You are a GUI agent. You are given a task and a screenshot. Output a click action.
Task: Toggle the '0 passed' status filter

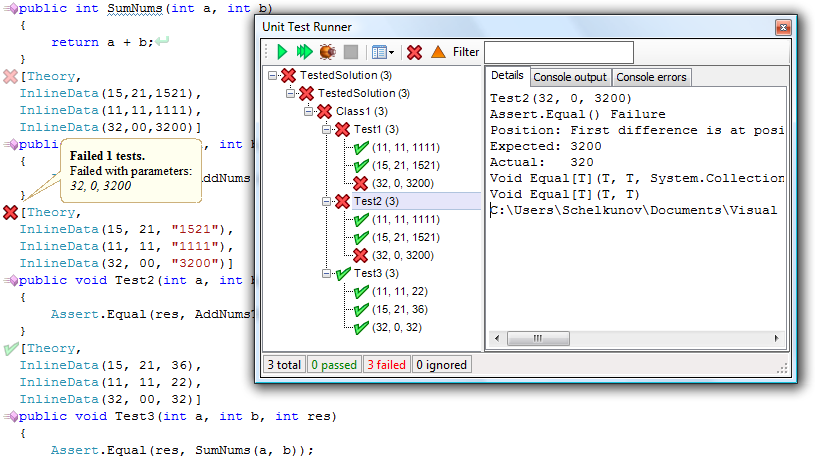click(335, 365)
